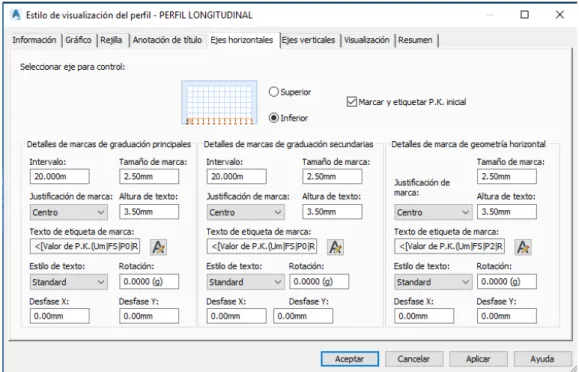Focus secondary marks Desfase X field
Viewport: 579px width, 372px height.
(236, 316)
